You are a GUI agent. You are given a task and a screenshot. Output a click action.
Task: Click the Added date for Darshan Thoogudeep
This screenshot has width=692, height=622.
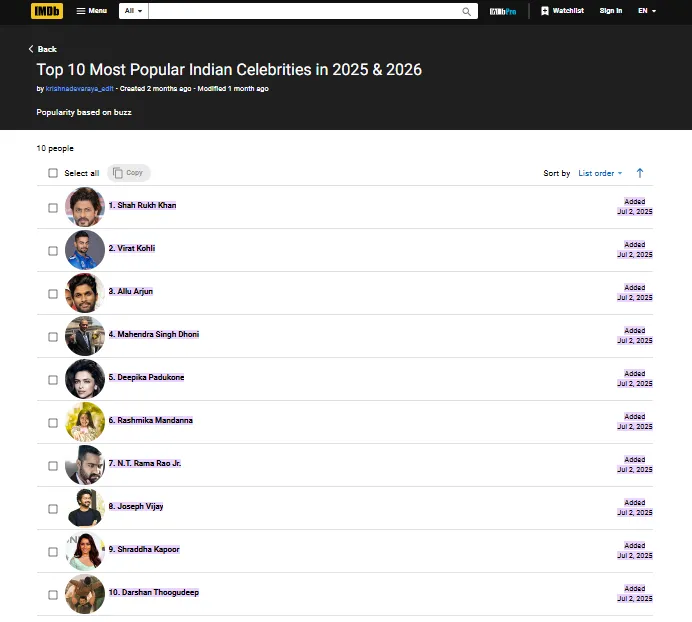point(635,594)
